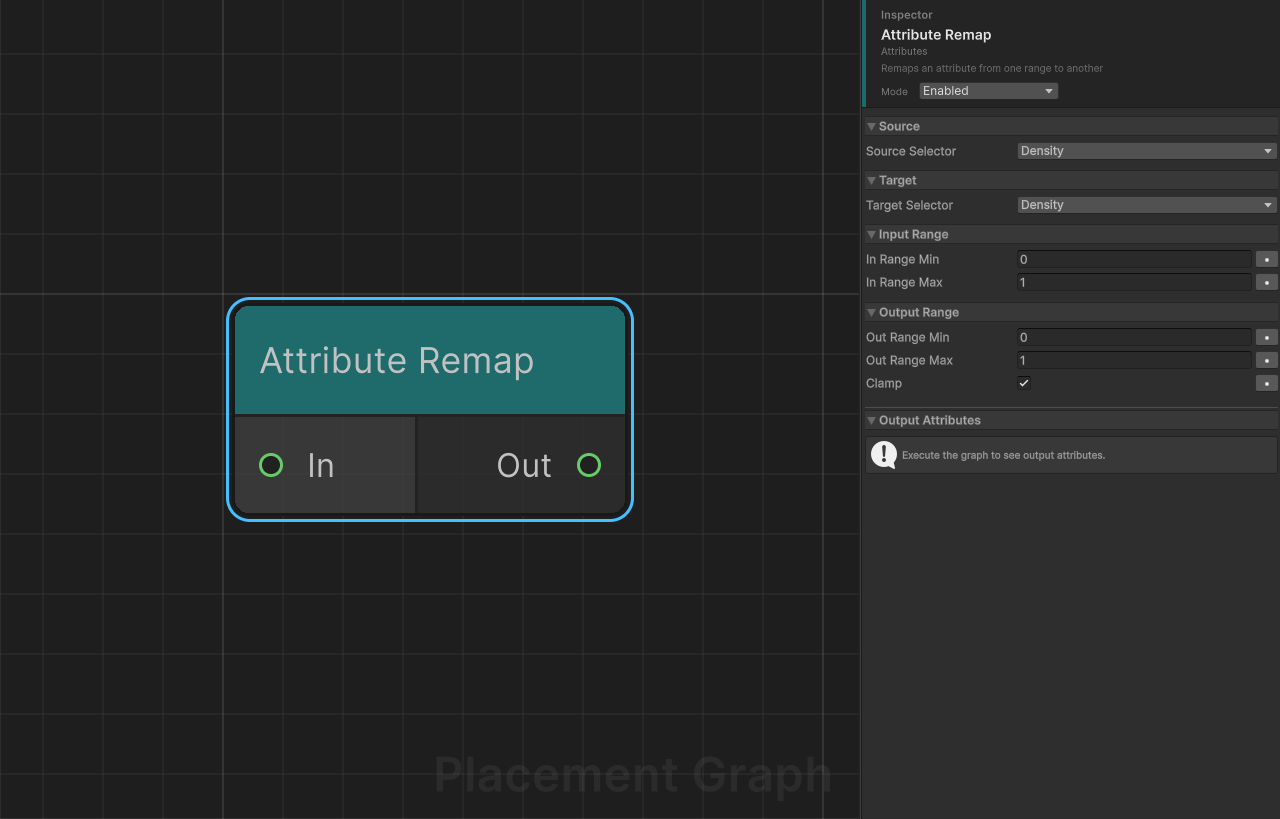Collapse the Target section

[871, 181]
